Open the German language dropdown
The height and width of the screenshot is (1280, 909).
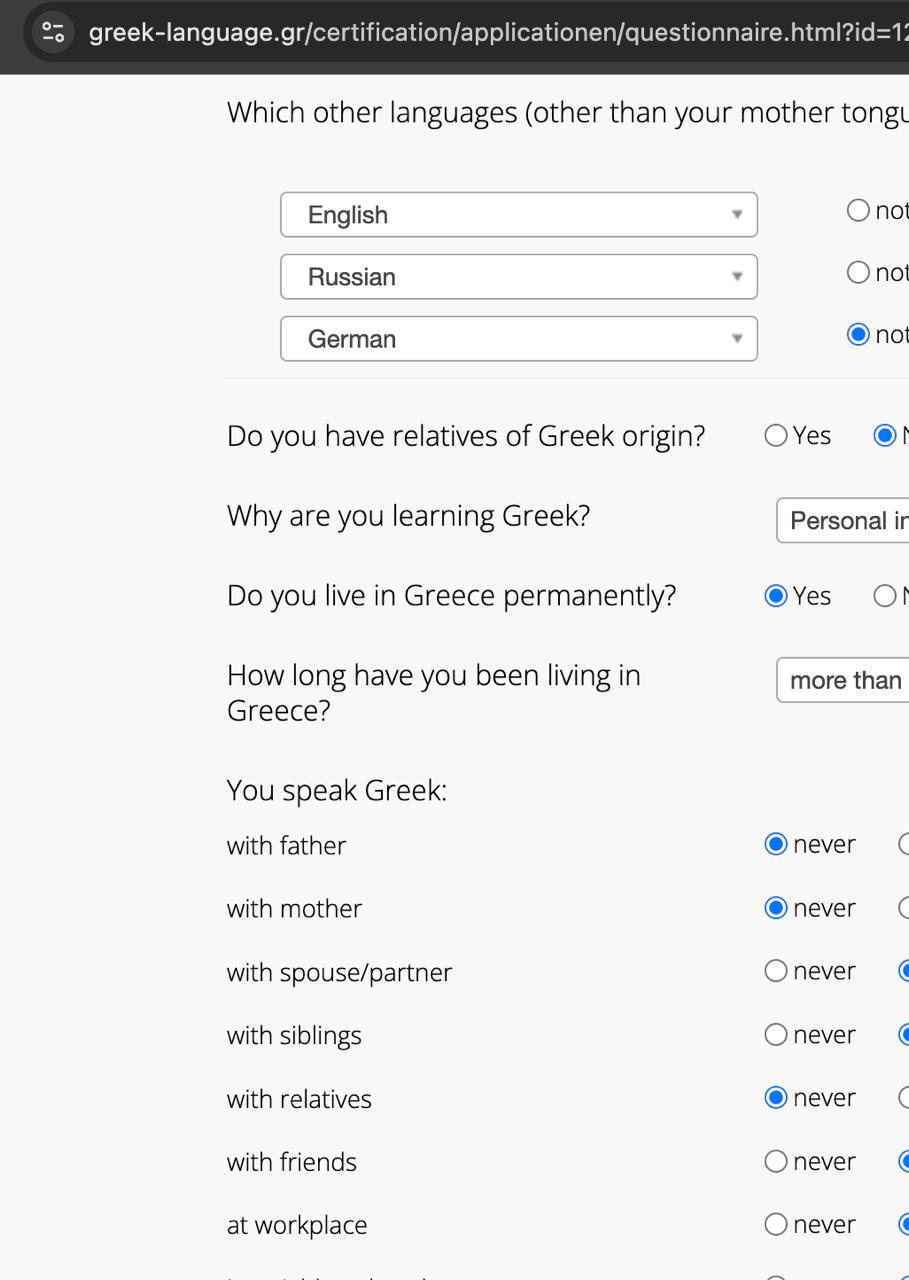tap(518, 339)
